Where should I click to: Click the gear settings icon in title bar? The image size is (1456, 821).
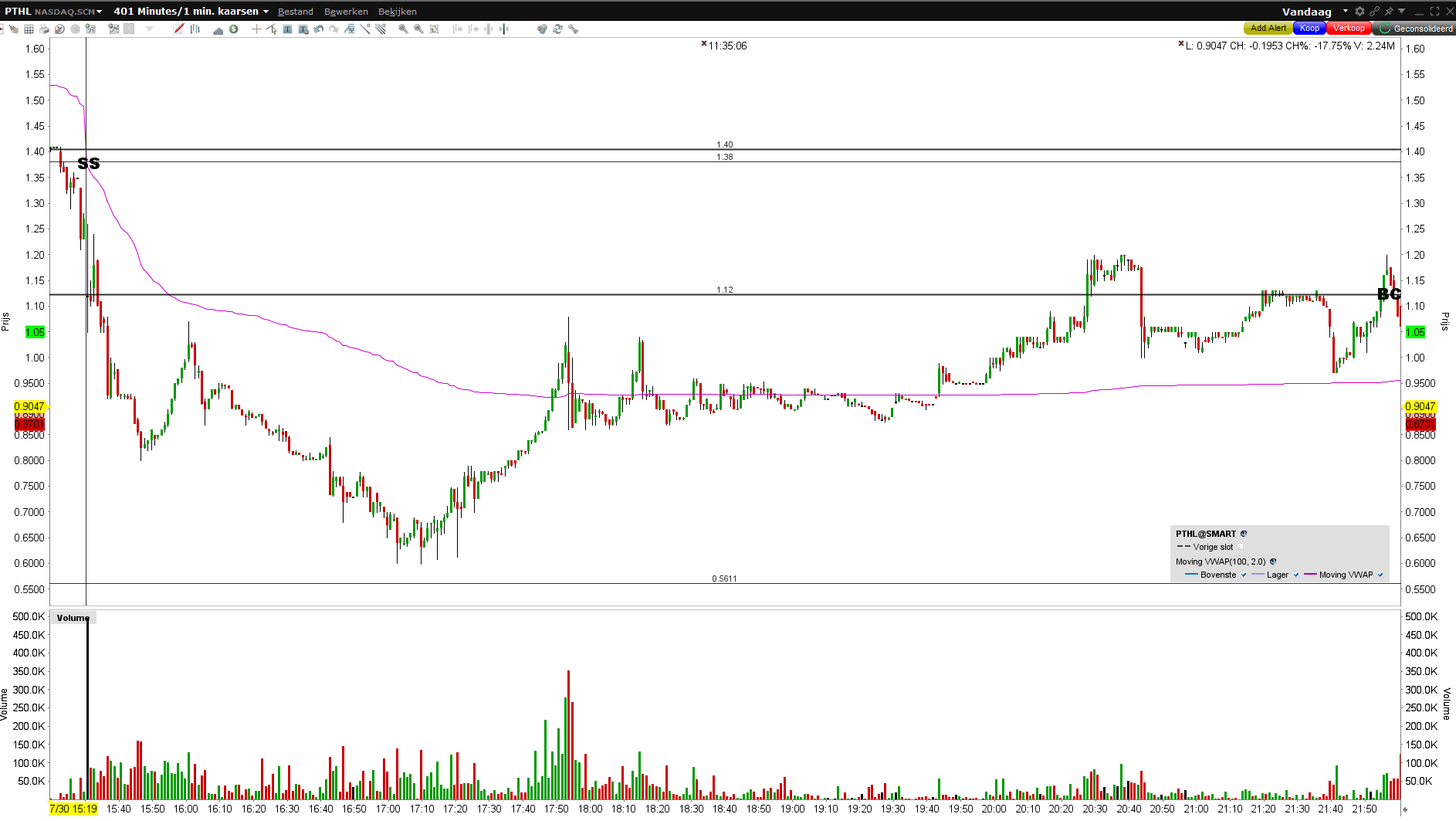pos(1359,11)
